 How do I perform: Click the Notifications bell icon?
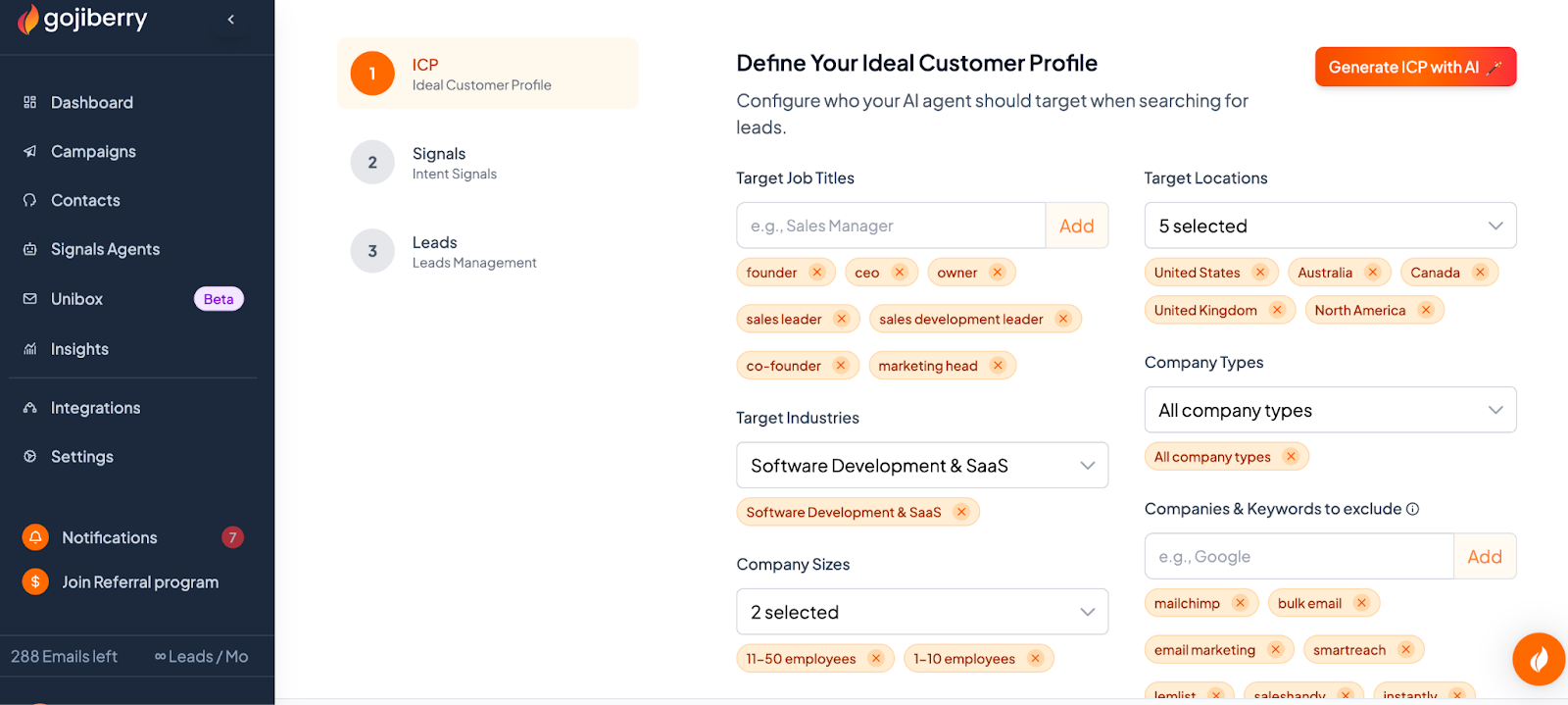pos(35,537)
